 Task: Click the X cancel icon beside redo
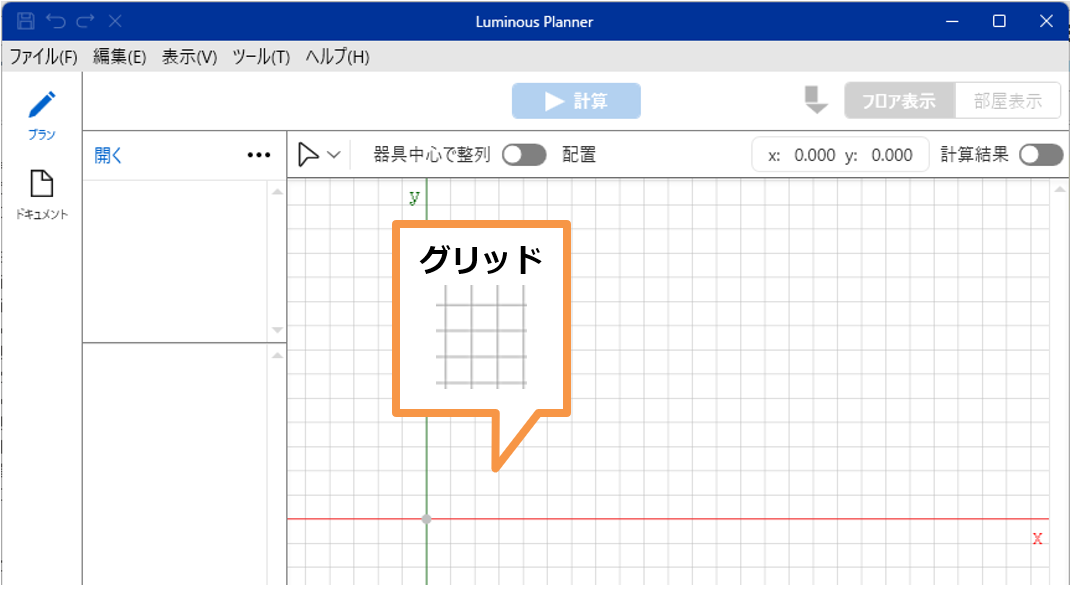(114, 21)
